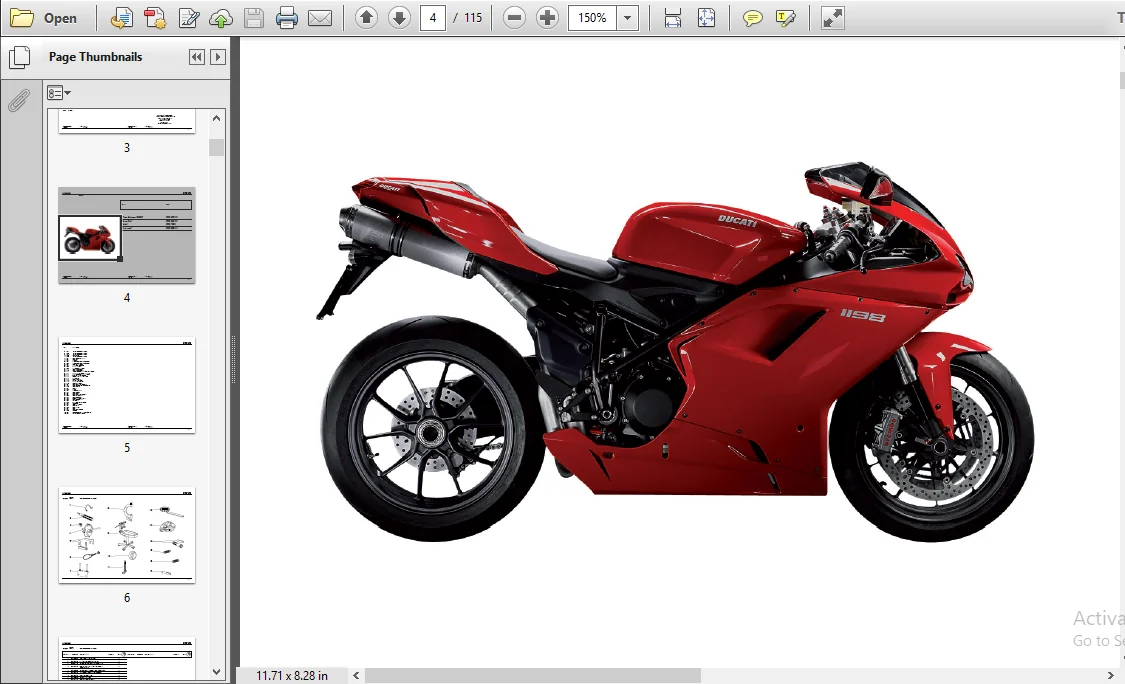Viewport: 1125px width, 684px height.
Task: Open the zoom level dropdown arrow
Action: tap(628, 18)
